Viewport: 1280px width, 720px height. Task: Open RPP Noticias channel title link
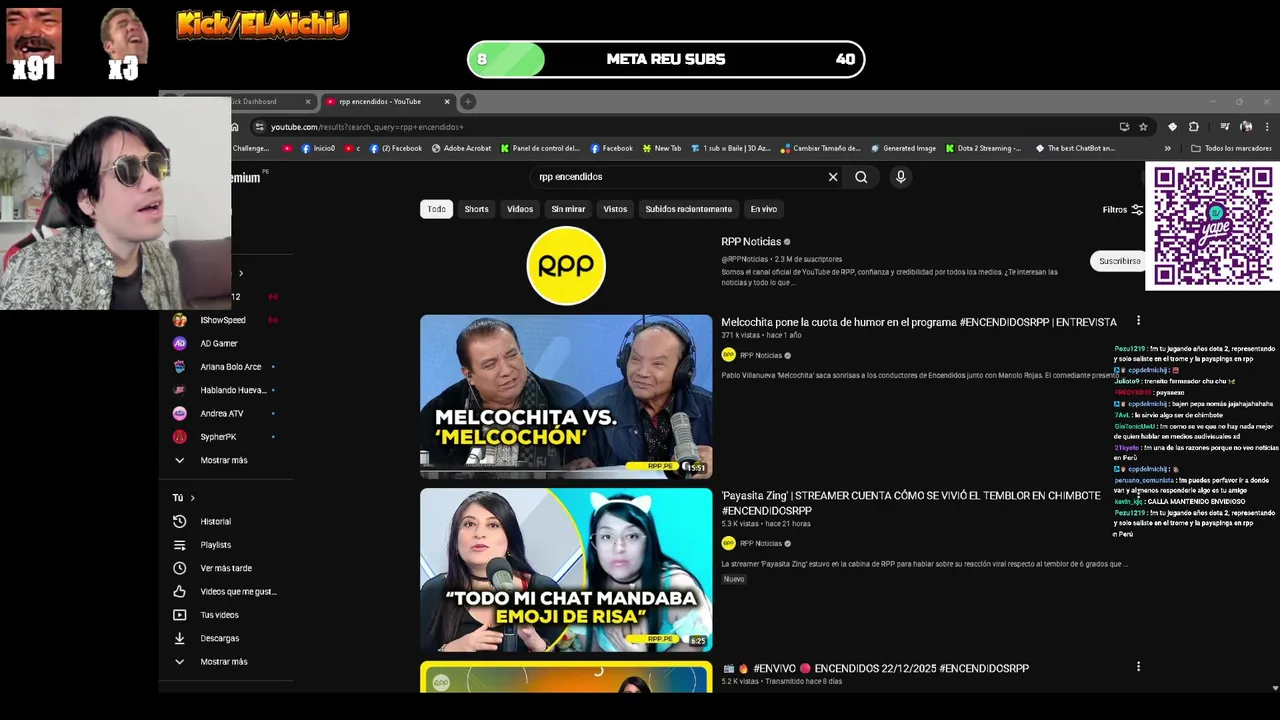pyautogui.click(x=751, y=242)
